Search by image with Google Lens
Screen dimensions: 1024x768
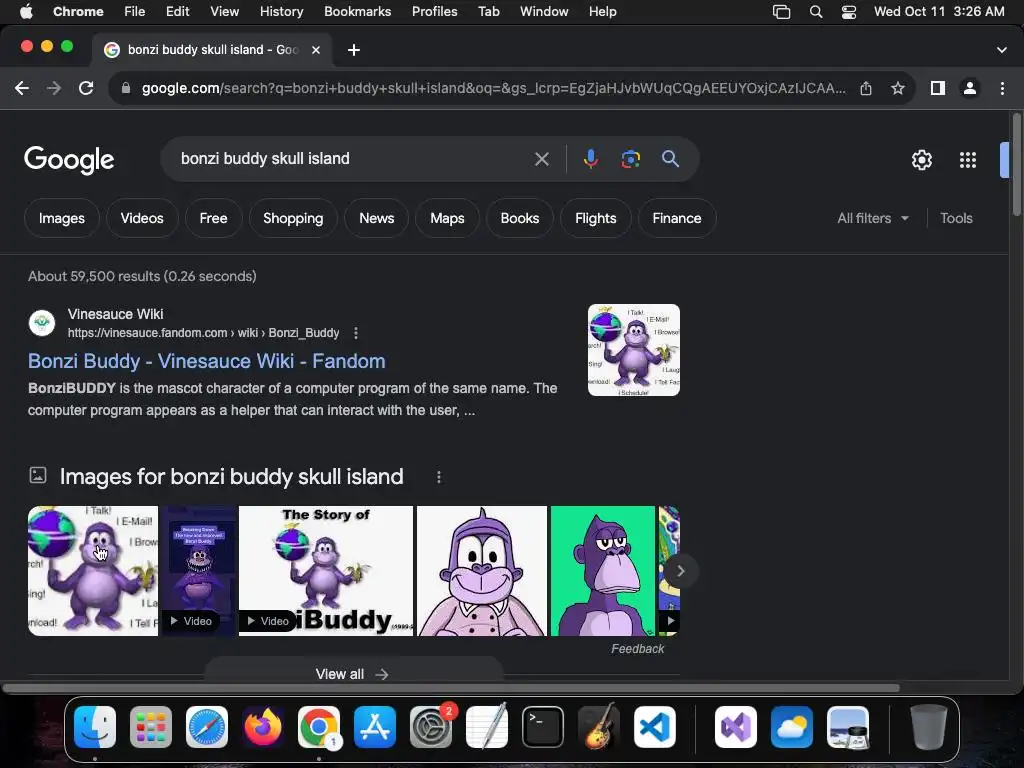[630, 159]
